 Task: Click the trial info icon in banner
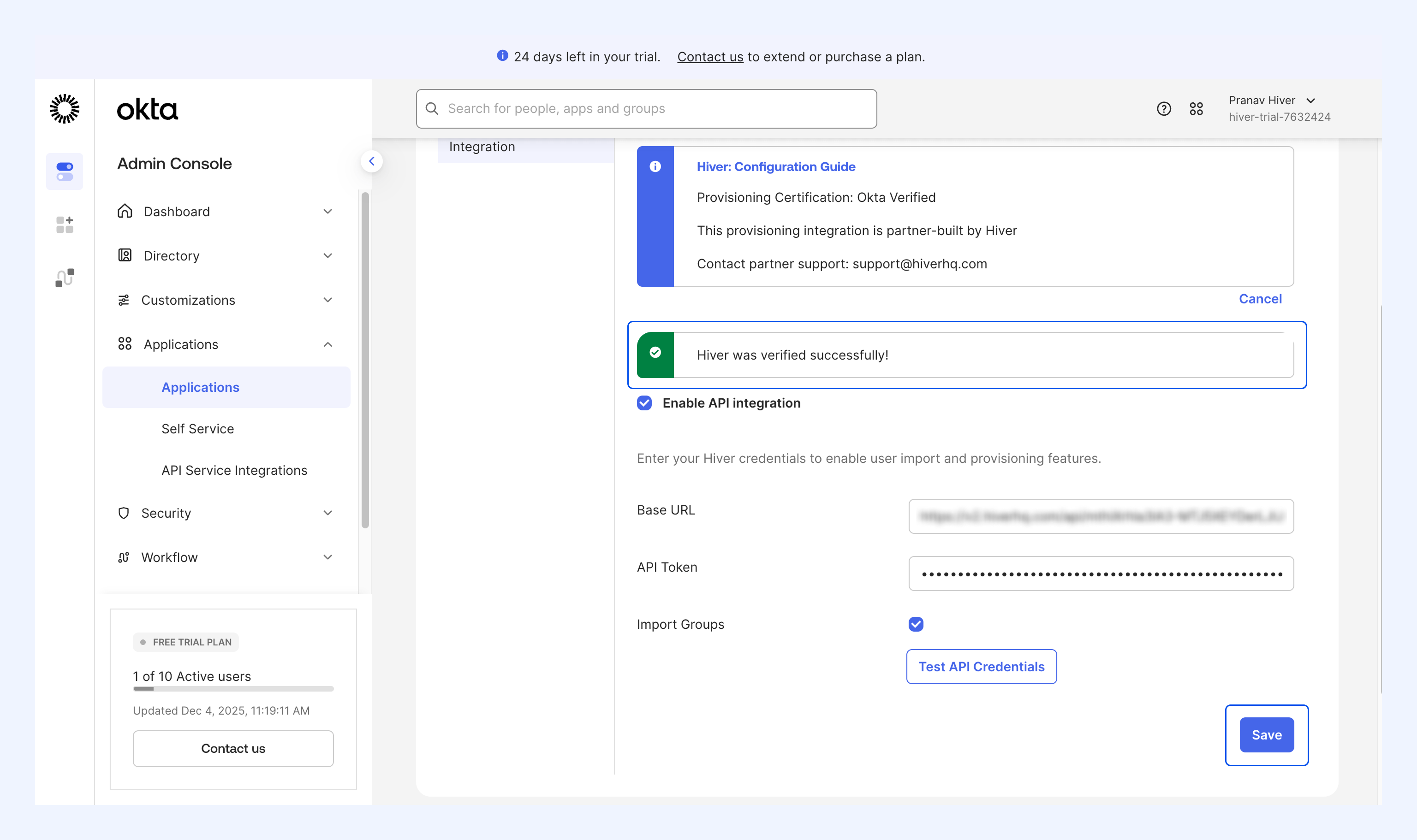[502, 55]
